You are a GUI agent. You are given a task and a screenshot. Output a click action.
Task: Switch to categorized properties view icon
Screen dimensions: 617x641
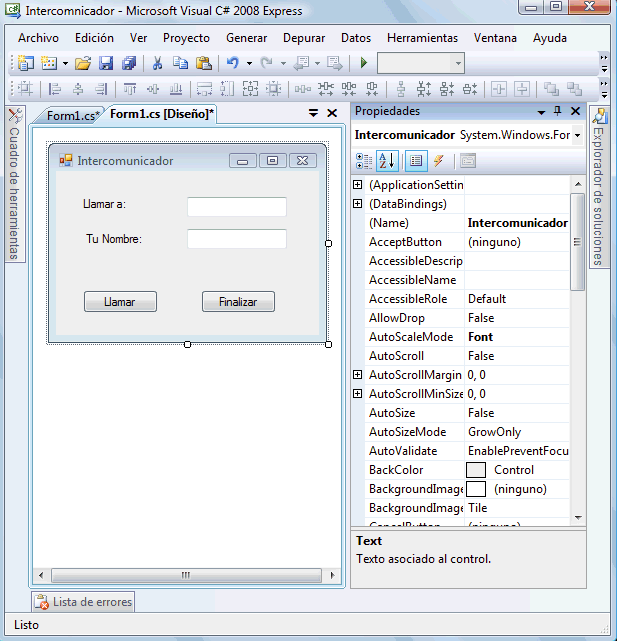coord(364,161)
